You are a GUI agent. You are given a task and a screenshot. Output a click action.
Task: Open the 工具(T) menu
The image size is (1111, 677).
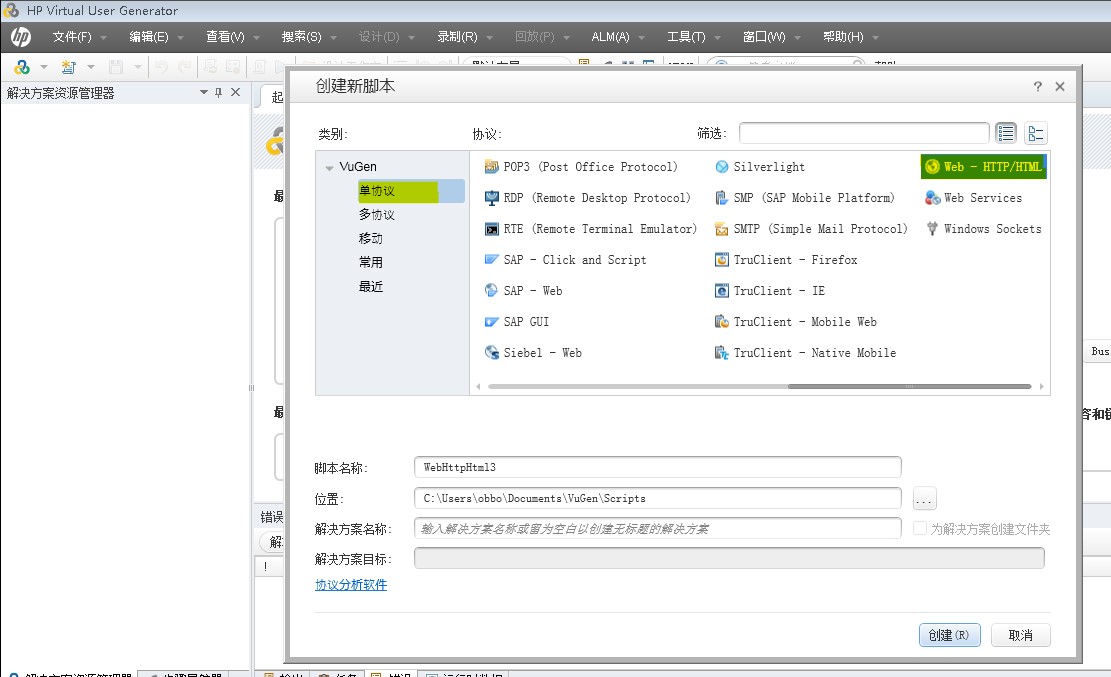click(686, 37)
